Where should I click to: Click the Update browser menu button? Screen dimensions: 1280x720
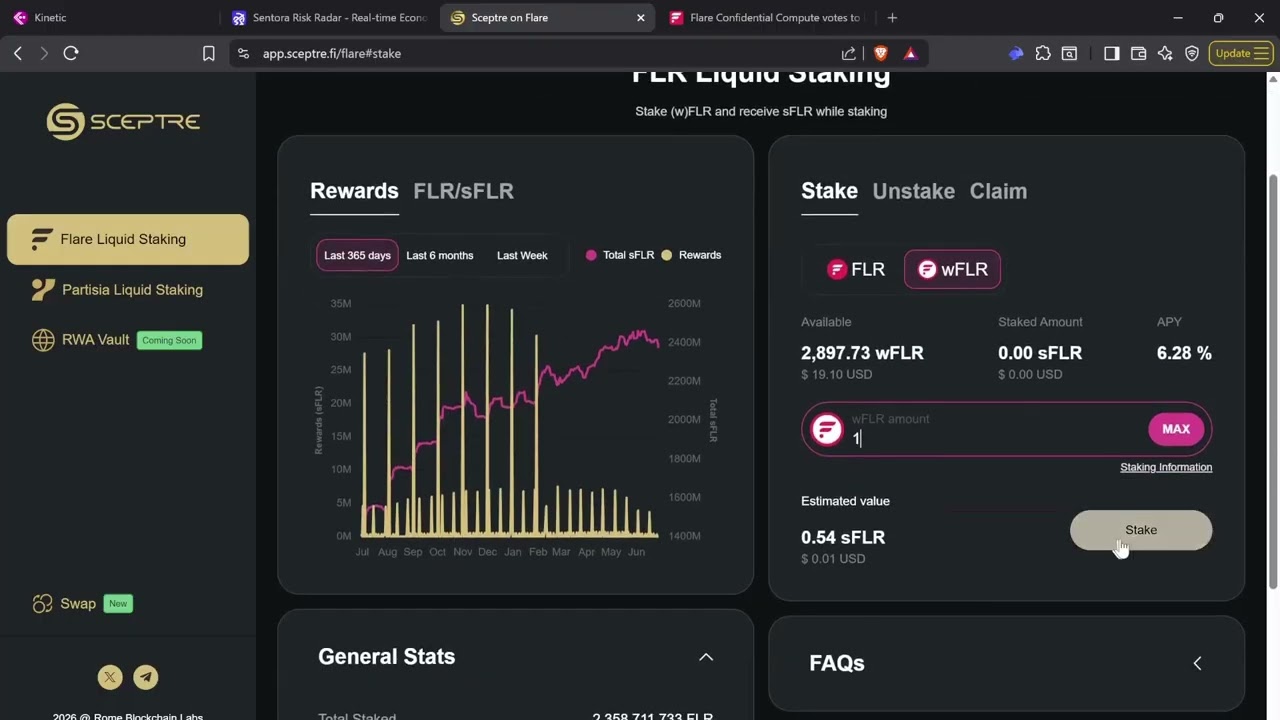click(x=1241, y=53)
